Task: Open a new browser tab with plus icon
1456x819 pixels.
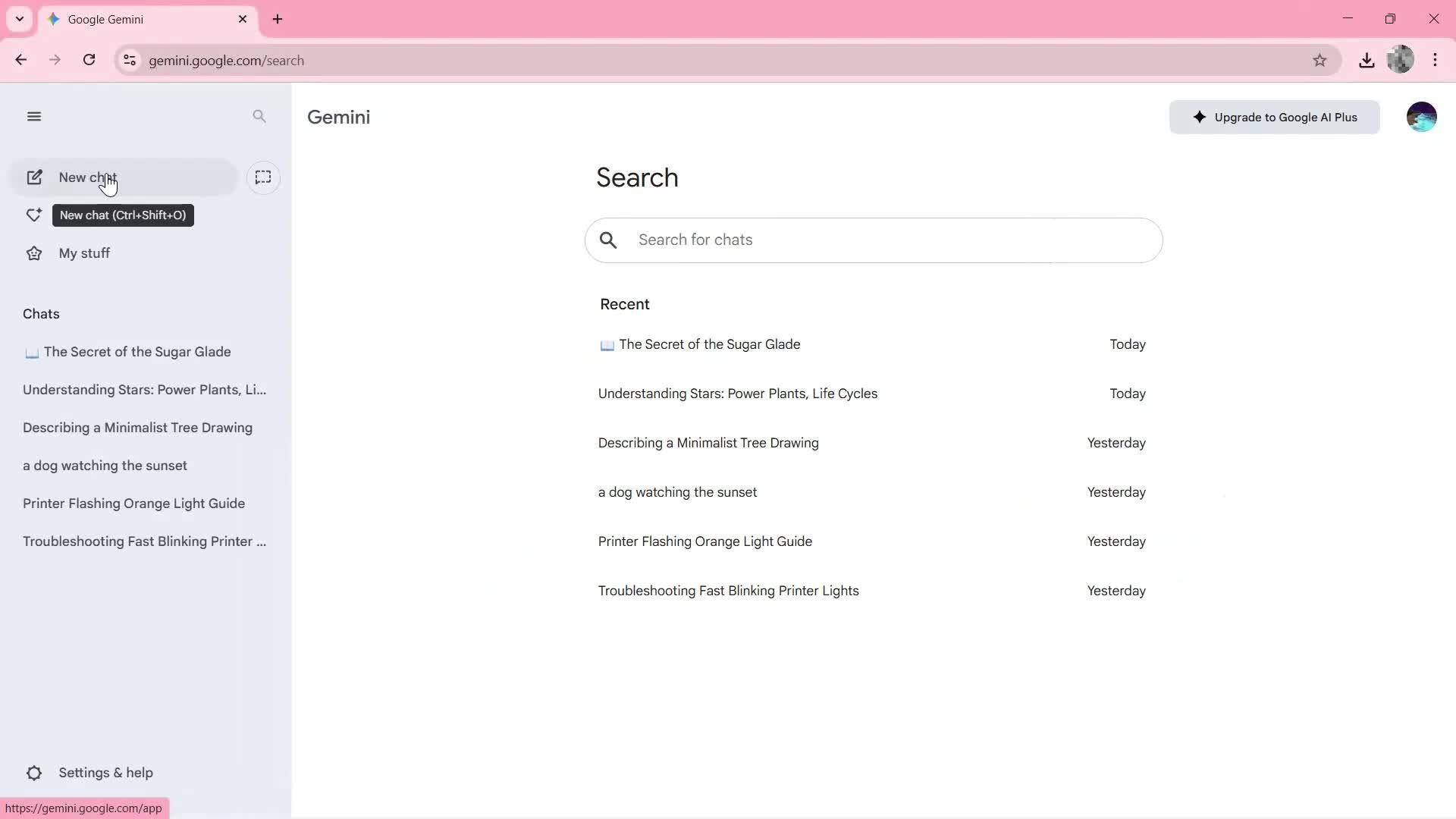Action: coord(278,19)
